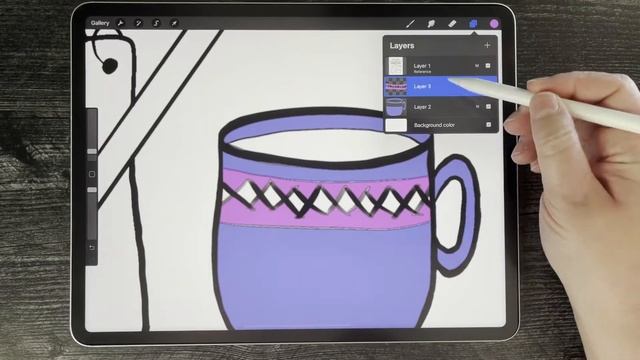Tap the Layer 1 thumbnail

tap(396, 66)
